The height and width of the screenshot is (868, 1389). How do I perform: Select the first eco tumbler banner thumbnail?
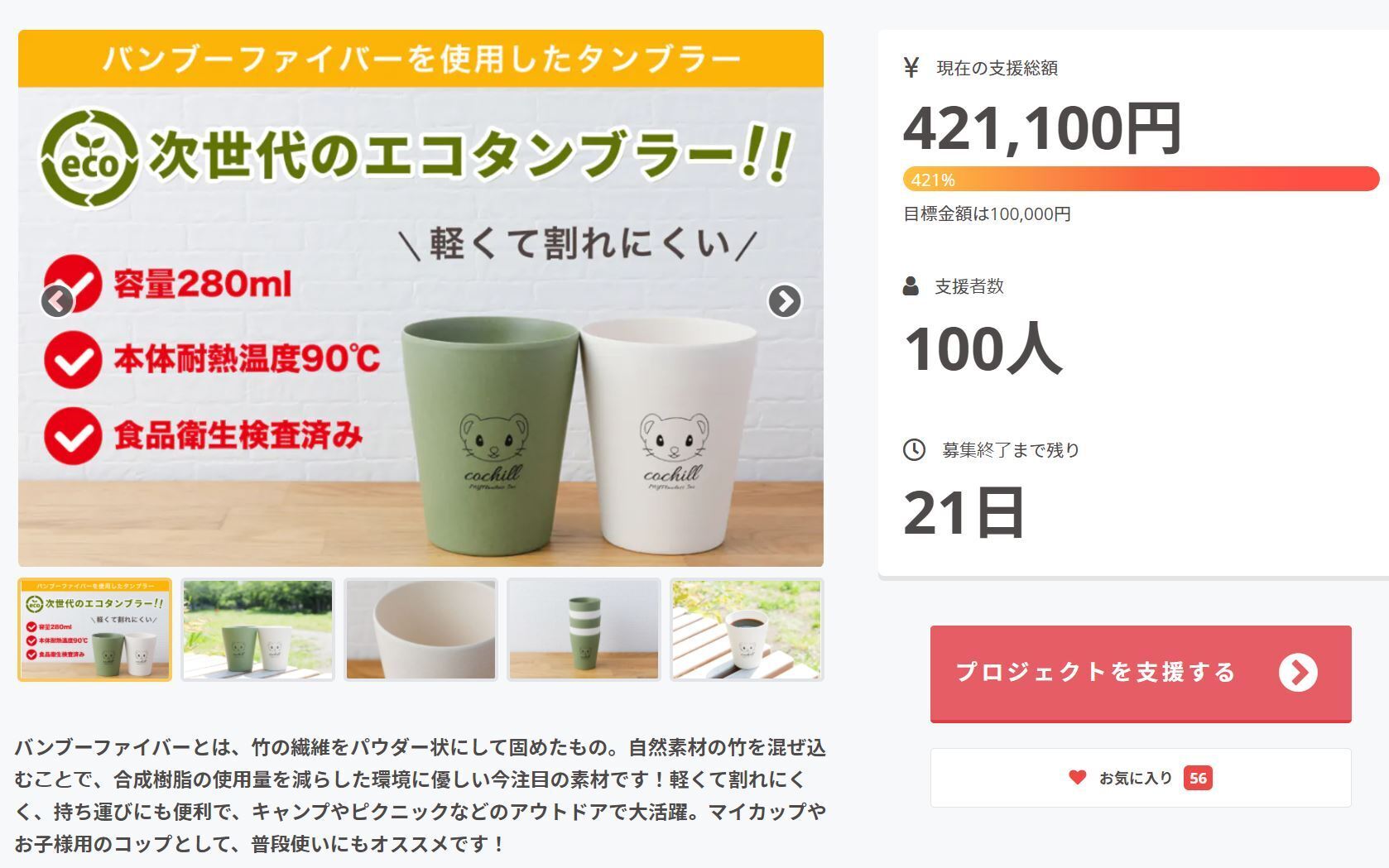click(x=94, y=630)
